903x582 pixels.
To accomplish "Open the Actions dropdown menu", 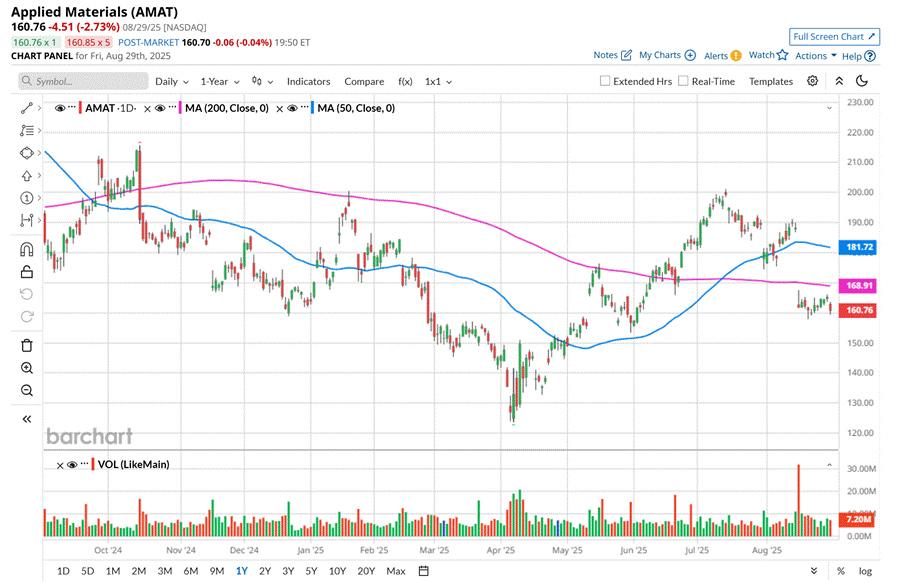I will [x=815, y=56].
